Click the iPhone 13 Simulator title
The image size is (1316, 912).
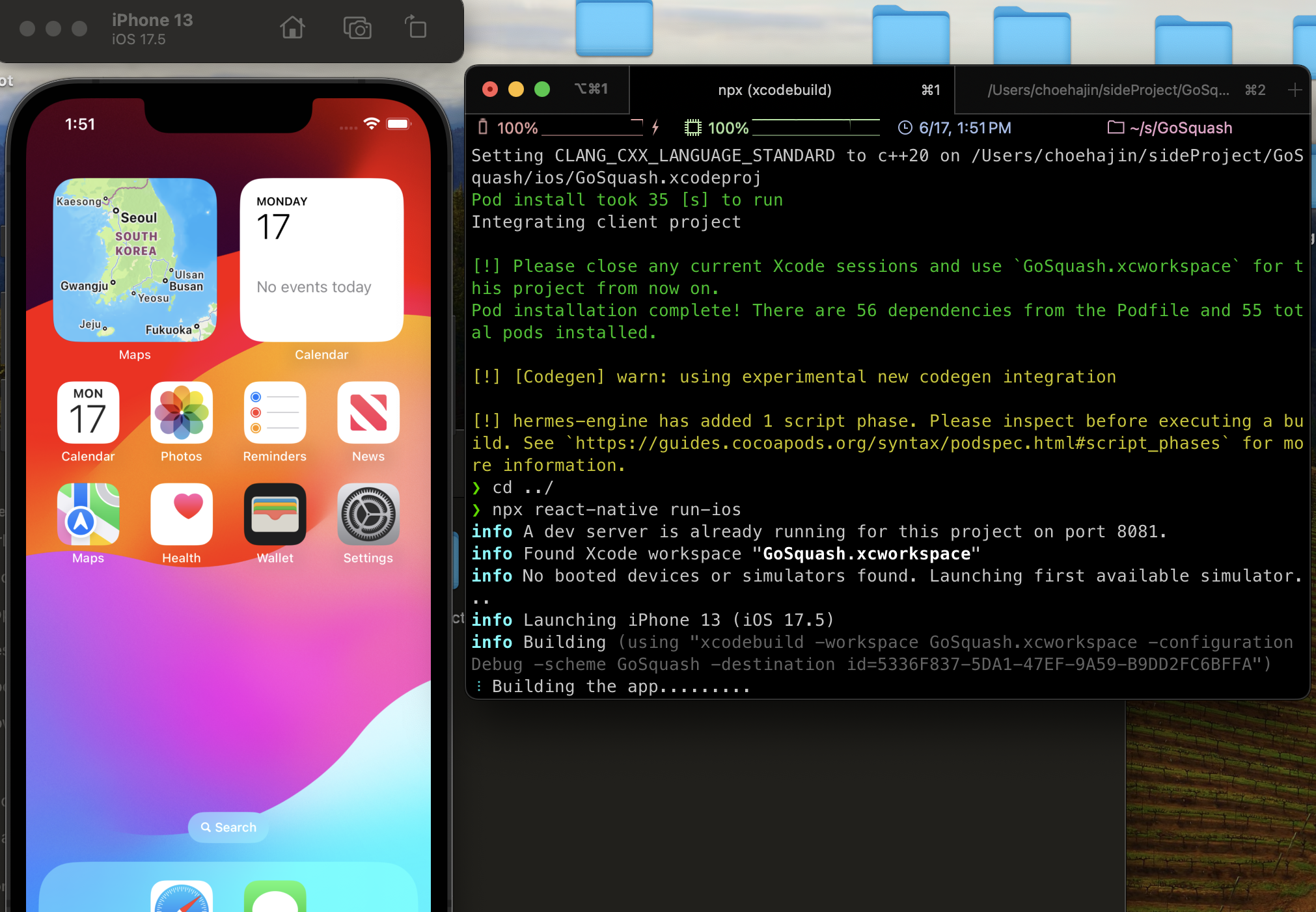pyautogui.click(x=152, y=20)
